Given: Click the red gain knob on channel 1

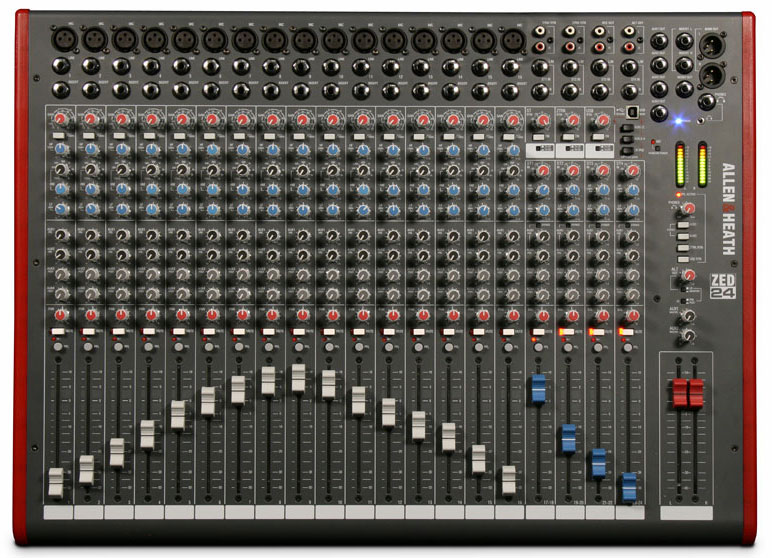Looking at the screenshot, I should click(x=60, y=120).
